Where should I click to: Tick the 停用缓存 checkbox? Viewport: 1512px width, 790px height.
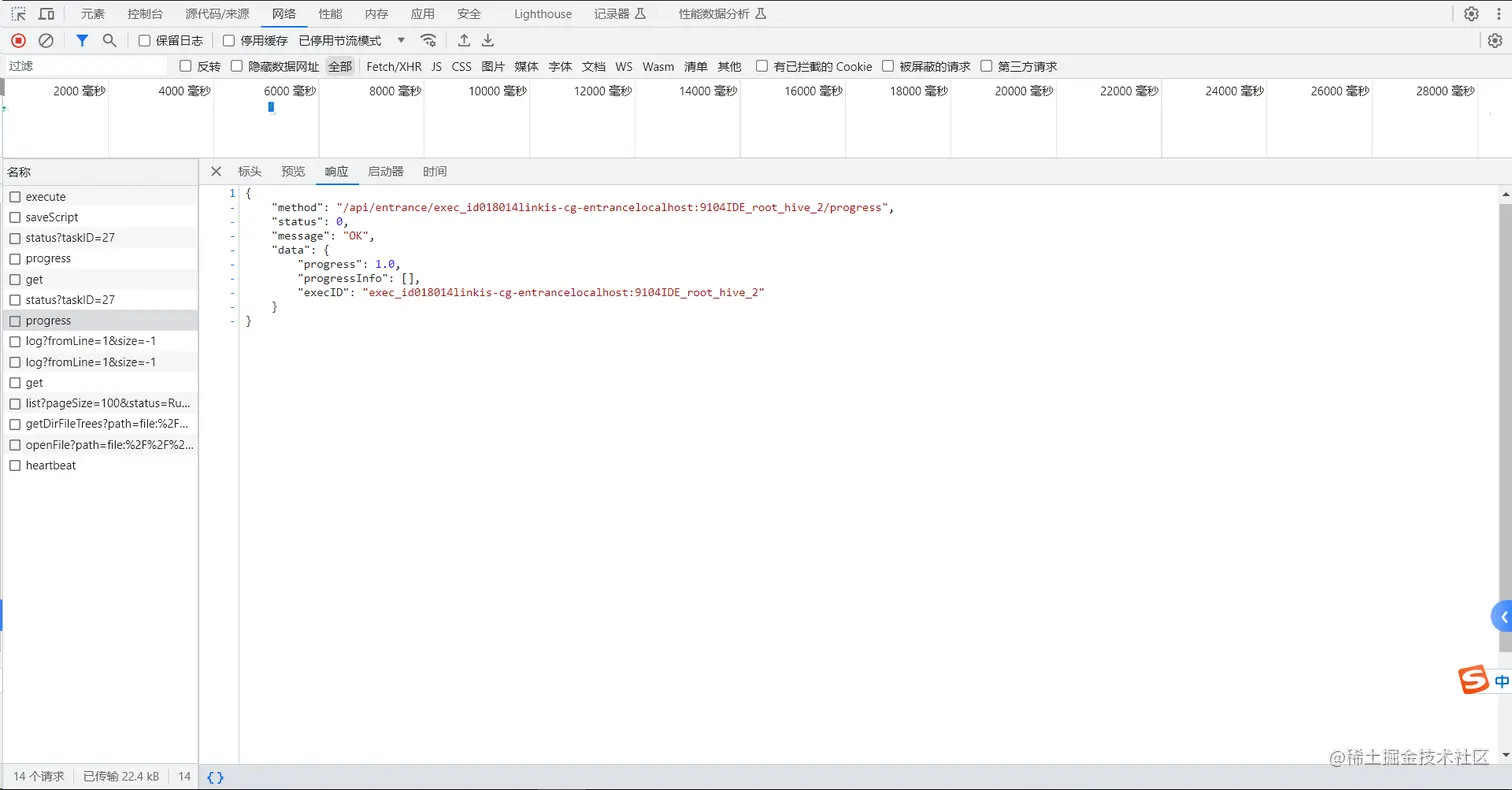229,41
